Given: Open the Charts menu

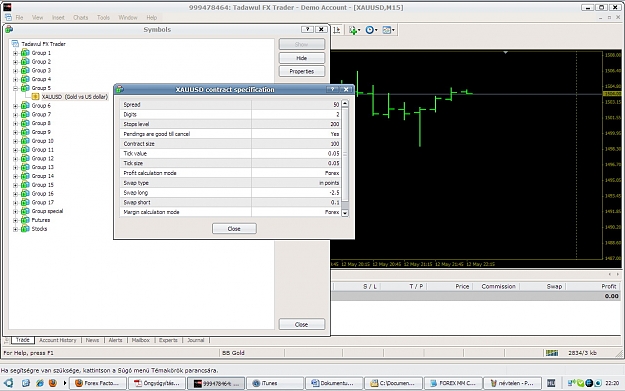Looking at the screenshot, I should click(x=81, y=18).
